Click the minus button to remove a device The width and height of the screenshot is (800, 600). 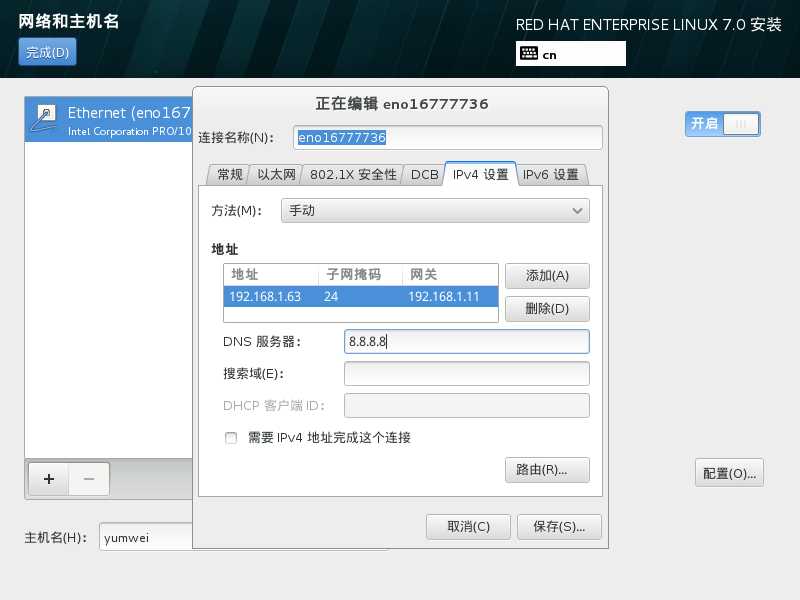[89, 479]
